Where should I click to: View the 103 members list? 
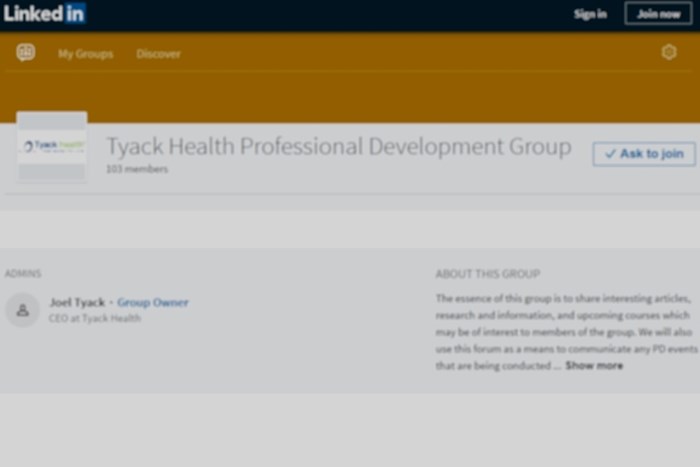137,170
